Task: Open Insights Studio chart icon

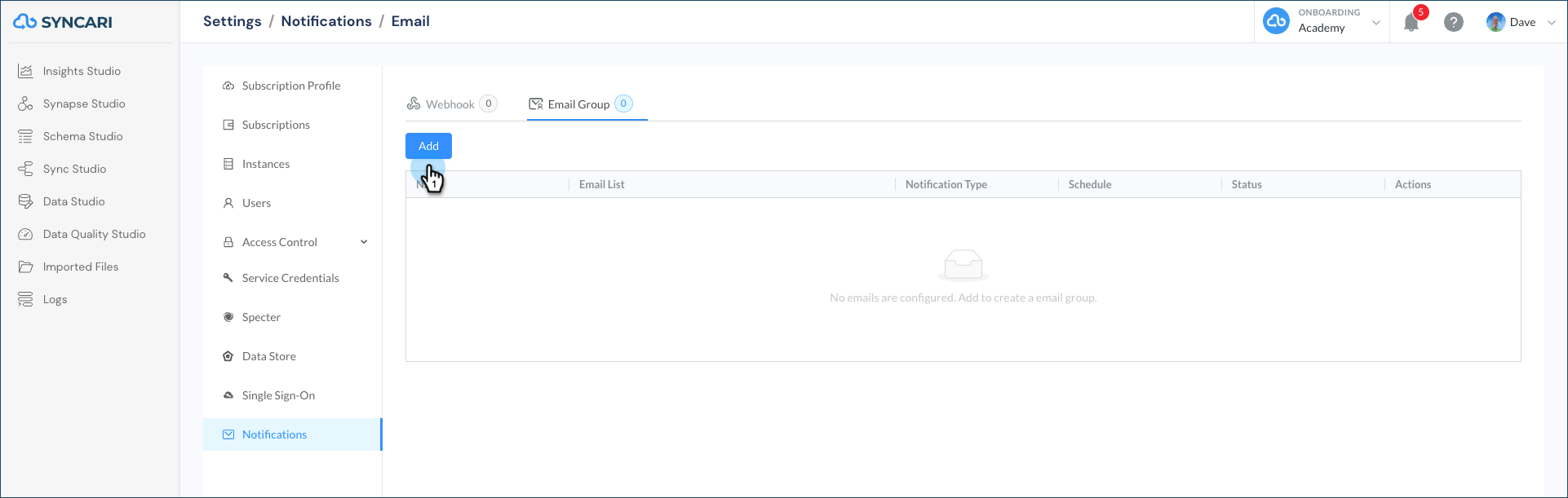Action: tap(25, 71)
